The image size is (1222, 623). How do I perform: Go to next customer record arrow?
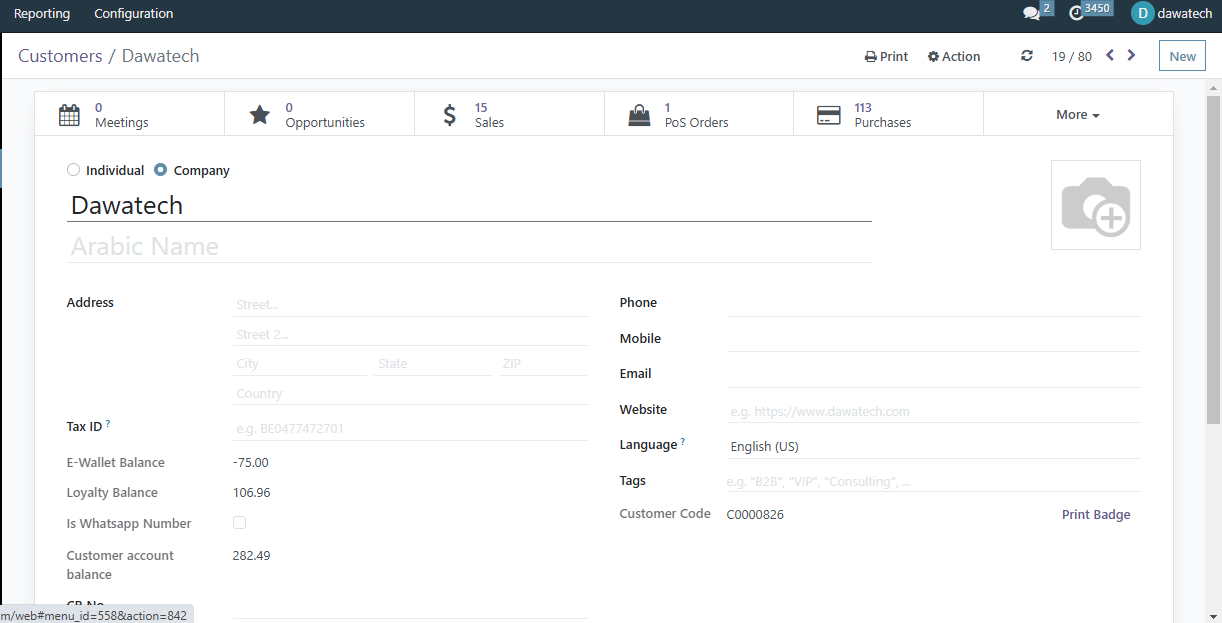(x=1131, y=56)
